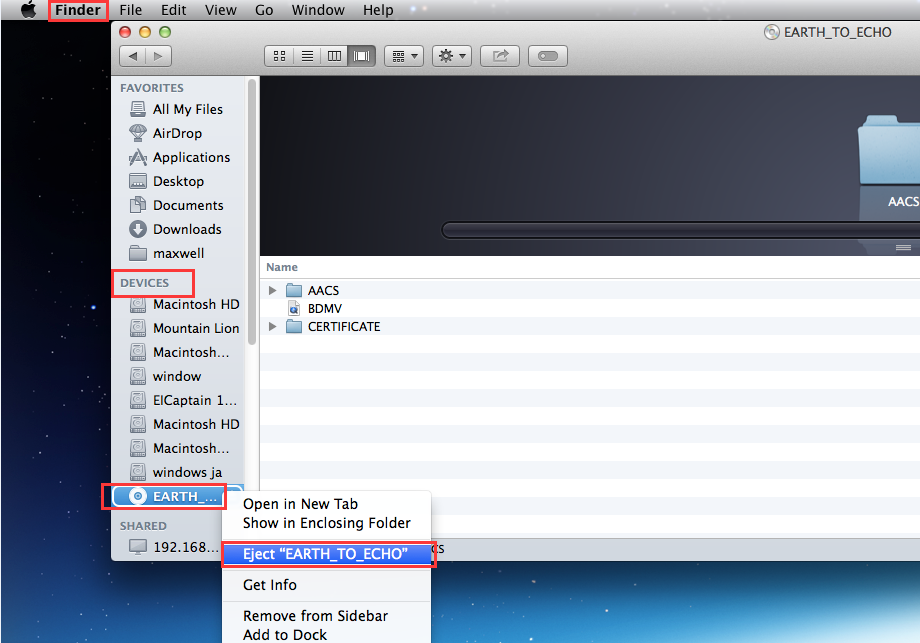This screenshot has width=920, height=643.
Task: Click the EARTH_TO_ECHO window title
Action: point(837,32)
